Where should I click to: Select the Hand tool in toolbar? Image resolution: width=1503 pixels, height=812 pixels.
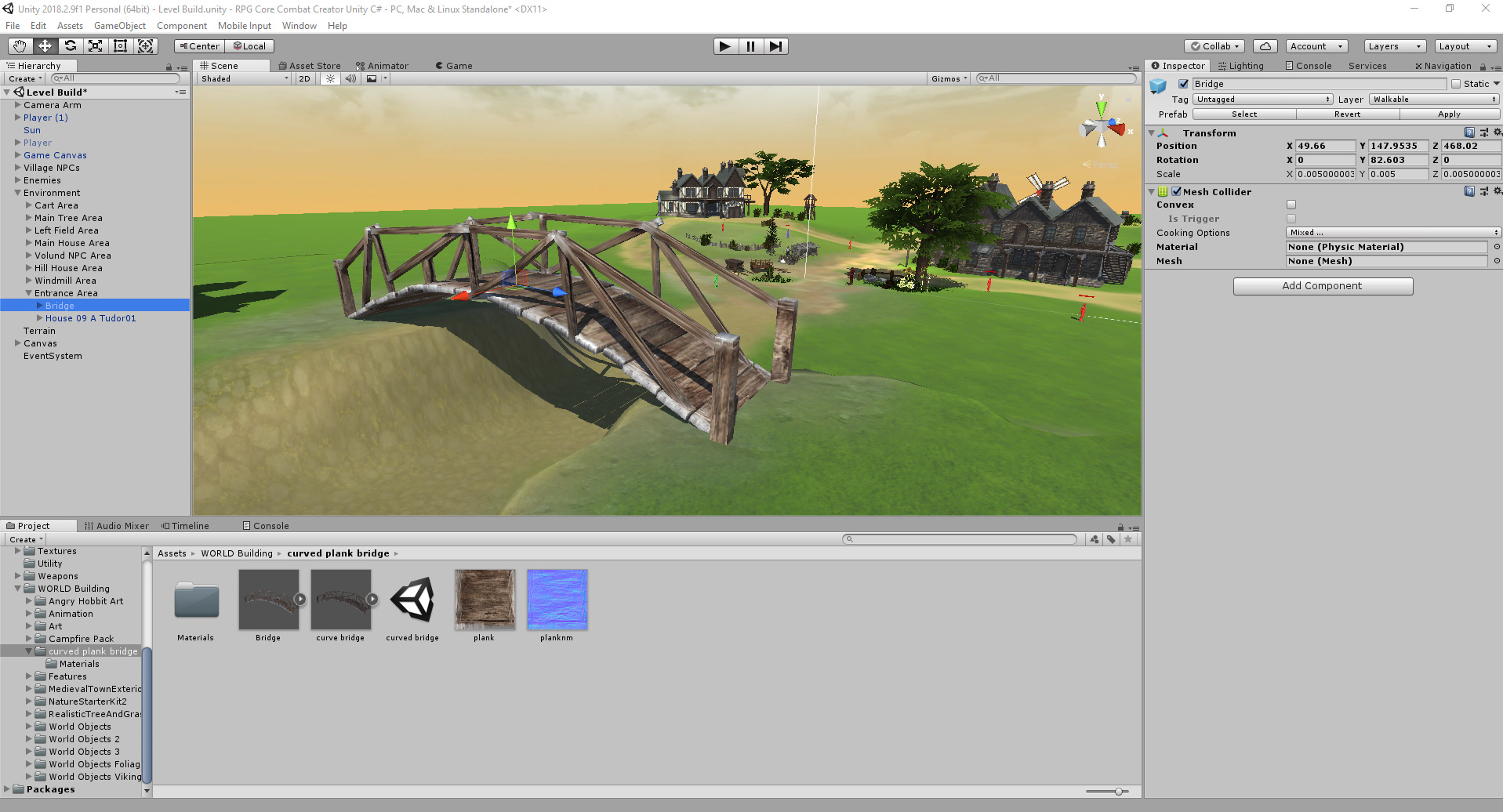click(x=20, y=46)
